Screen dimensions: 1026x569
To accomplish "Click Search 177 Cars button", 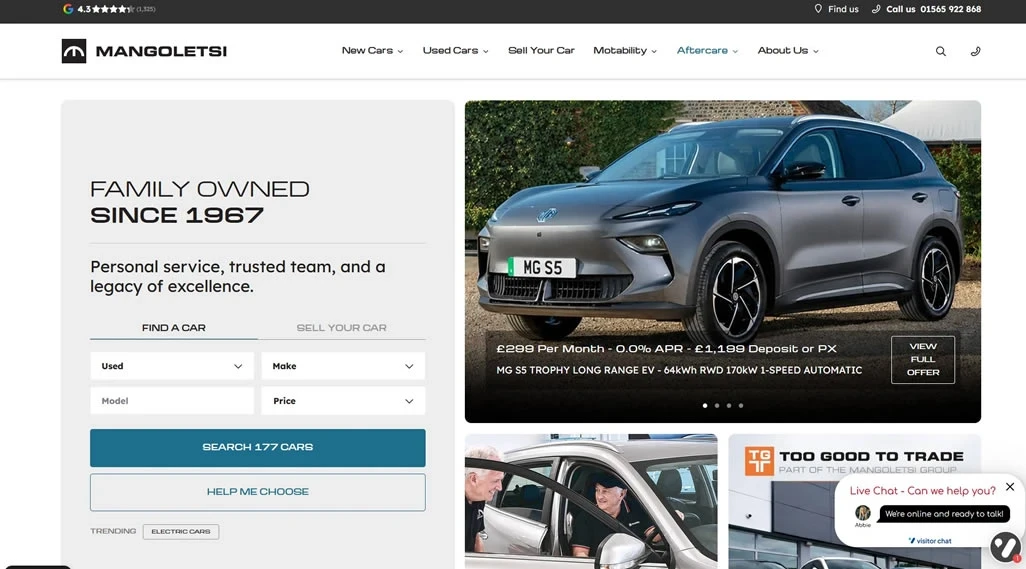I will [x=258, y=447].
